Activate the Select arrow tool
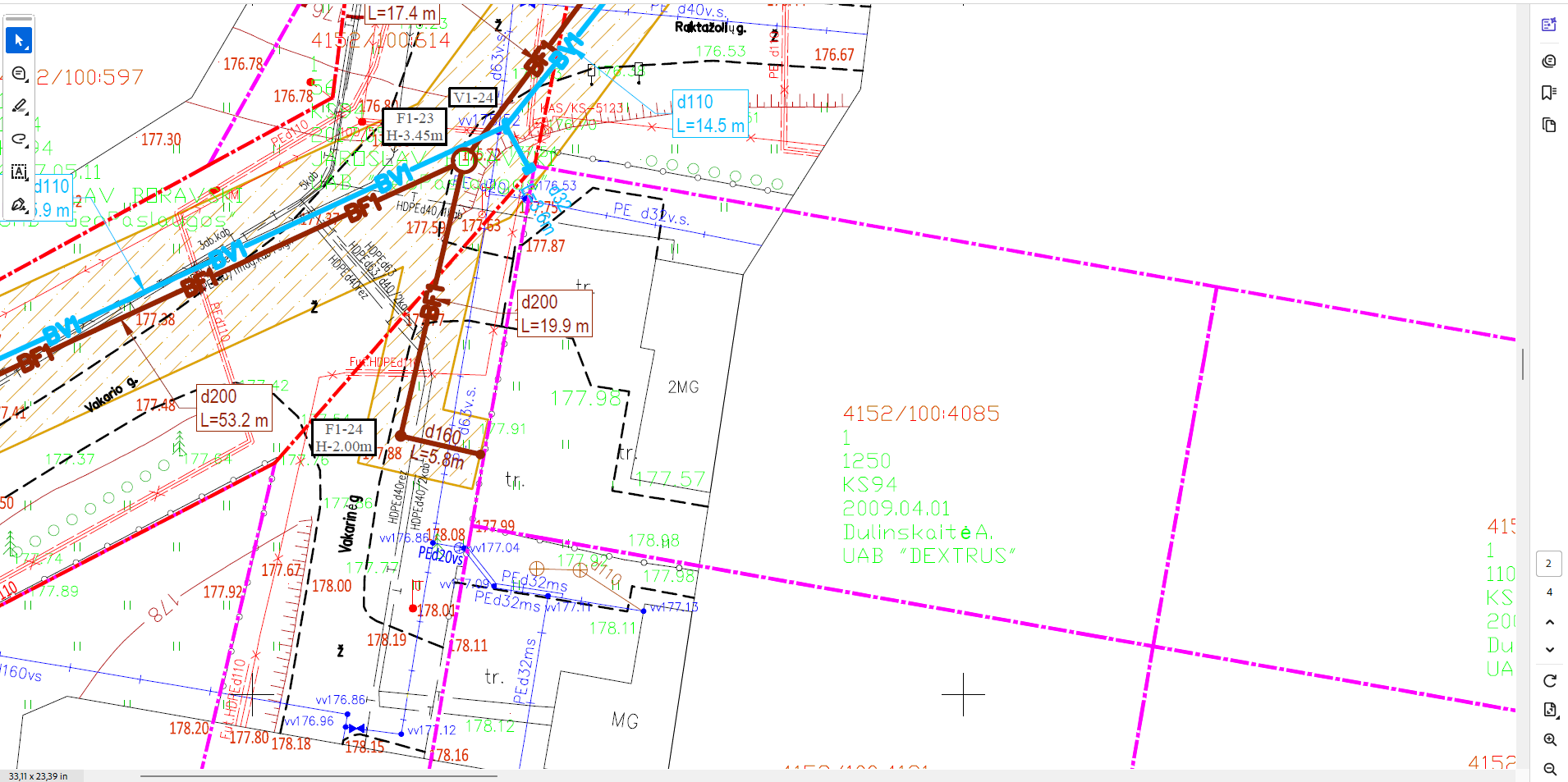Image resolution: width=1568 pixels, height=782 pixels. tap(19, 40)
